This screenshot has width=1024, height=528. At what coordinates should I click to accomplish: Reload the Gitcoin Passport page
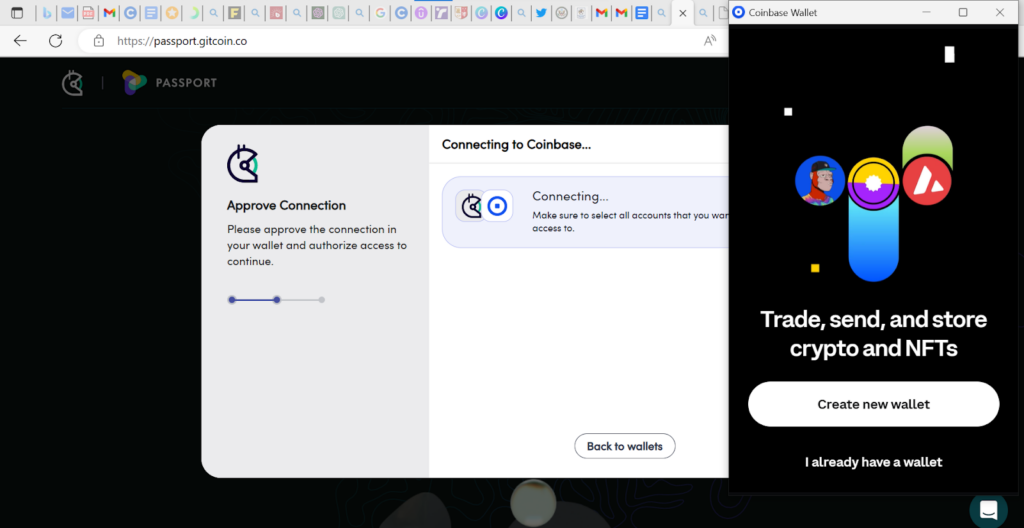point(56,41)
